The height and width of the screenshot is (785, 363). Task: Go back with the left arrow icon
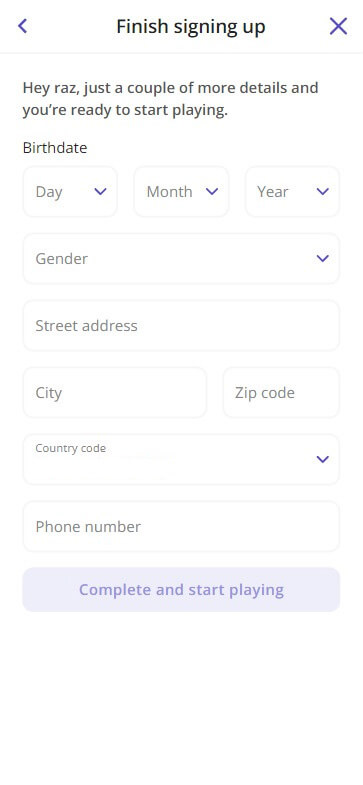click(23, 26)
